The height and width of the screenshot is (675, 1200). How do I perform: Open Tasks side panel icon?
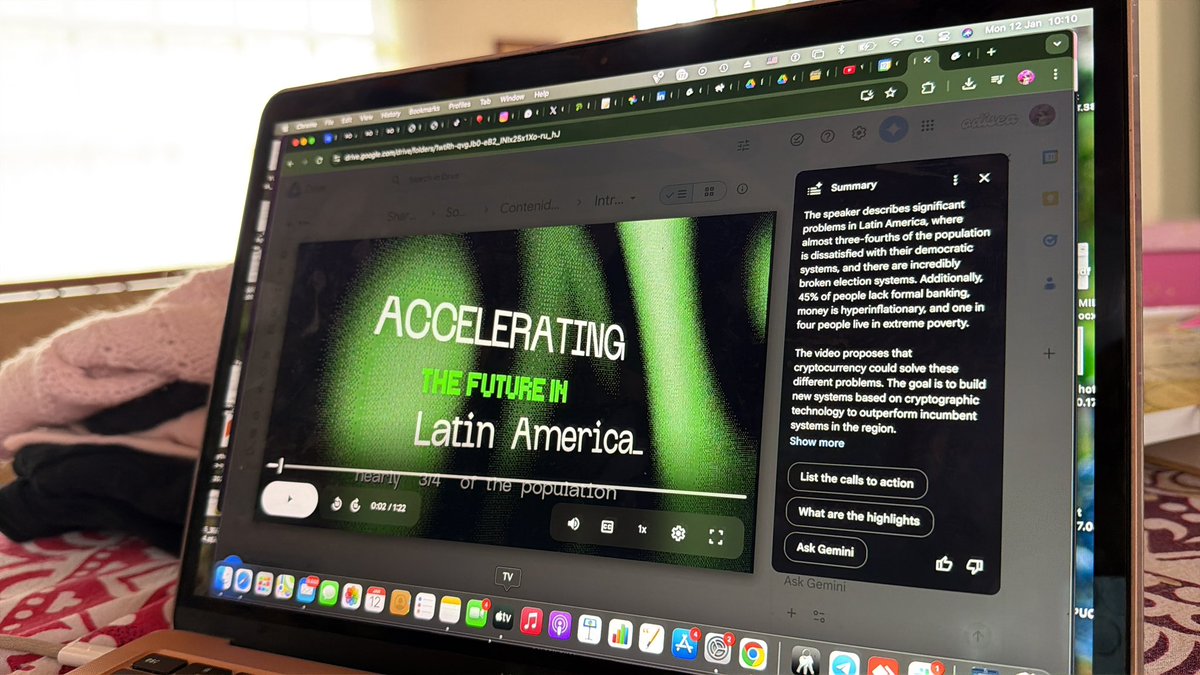tap(1050, 241)
